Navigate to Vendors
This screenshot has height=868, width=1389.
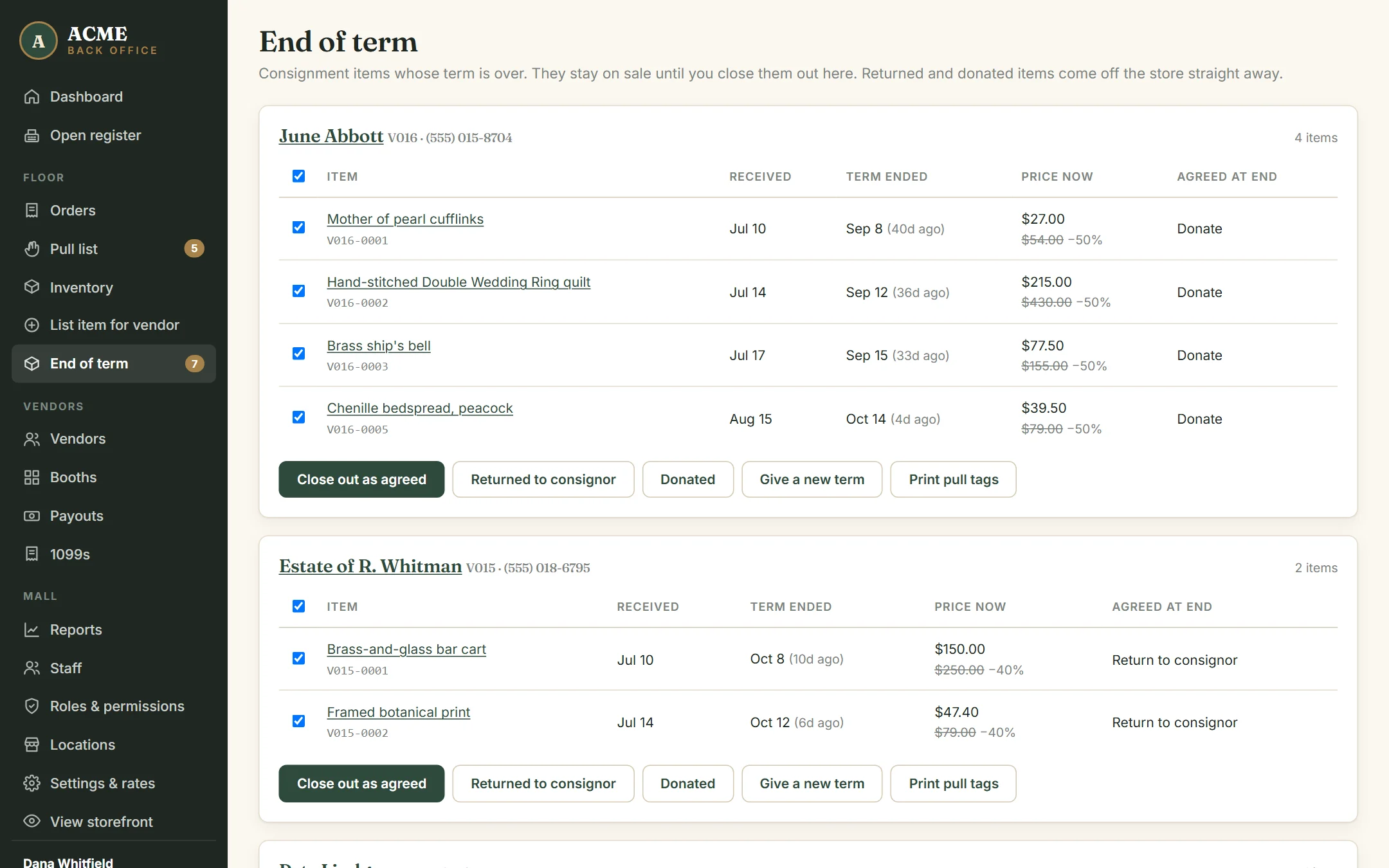113,439
